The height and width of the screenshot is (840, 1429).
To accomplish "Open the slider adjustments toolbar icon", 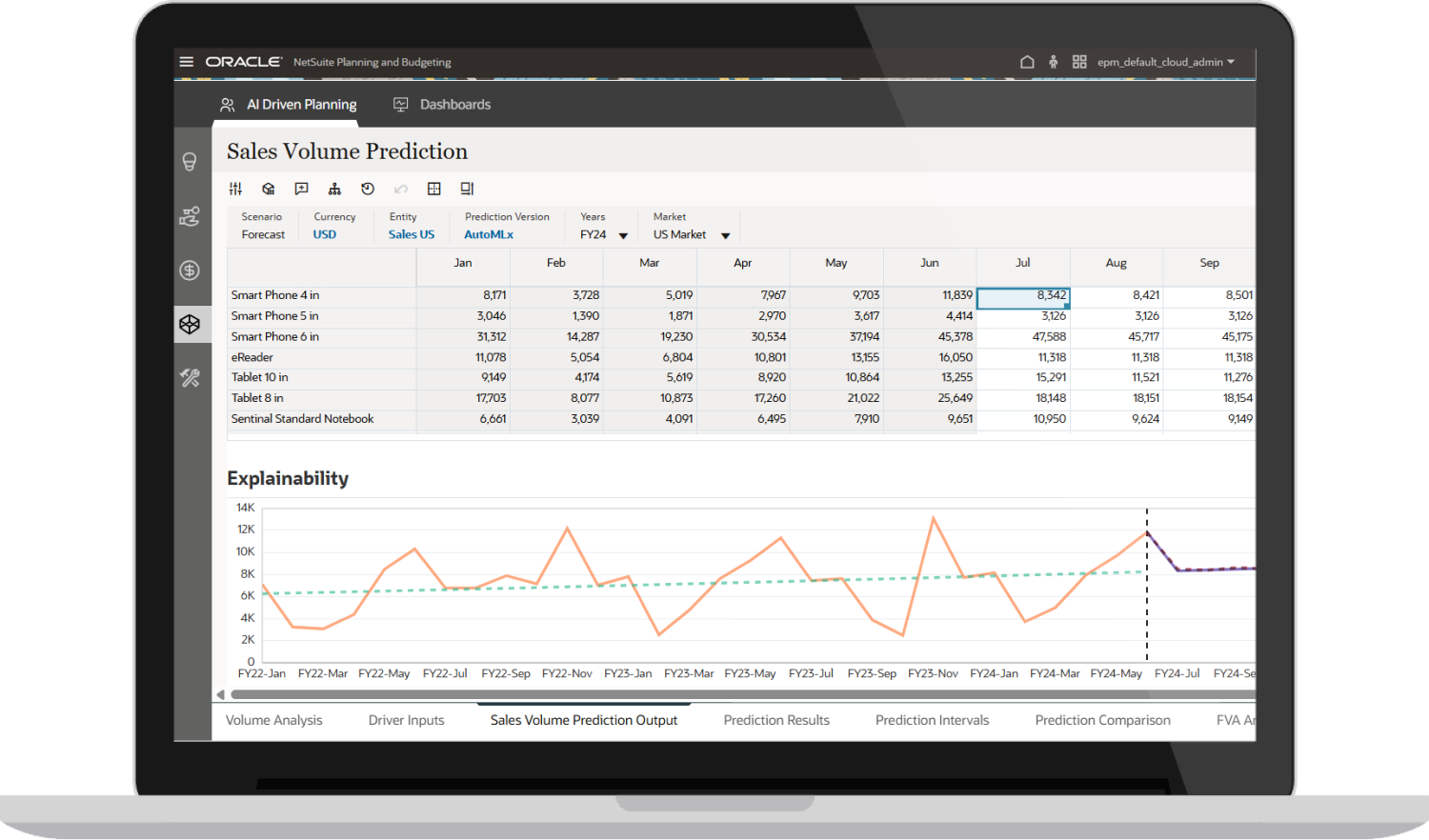I will [235, 189].
